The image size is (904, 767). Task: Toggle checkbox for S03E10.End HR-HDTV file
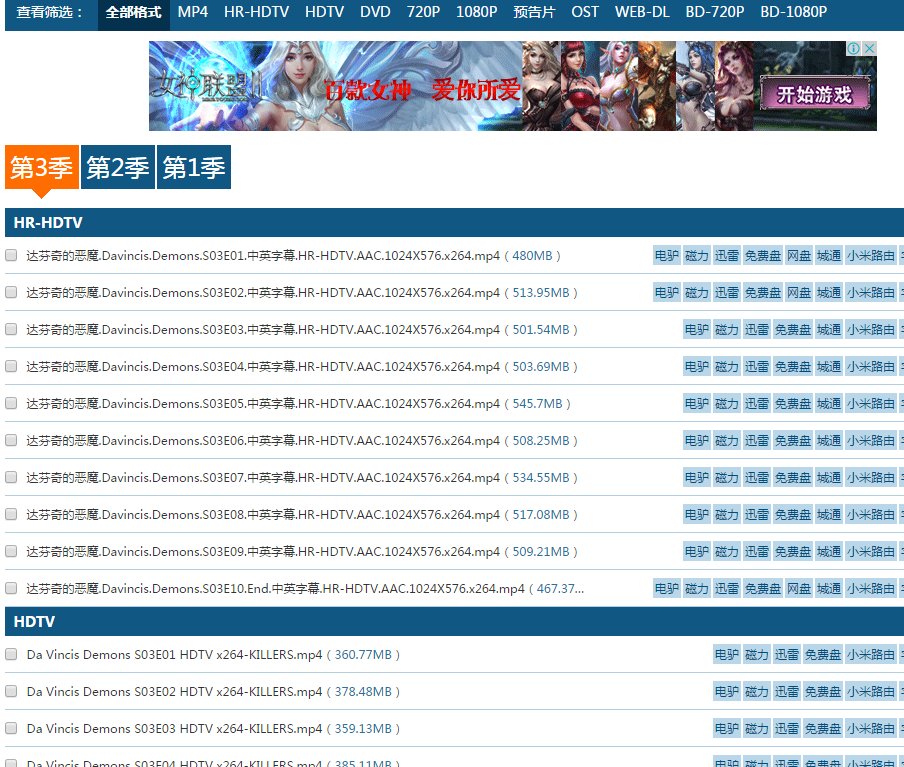(x=11, y=589)
